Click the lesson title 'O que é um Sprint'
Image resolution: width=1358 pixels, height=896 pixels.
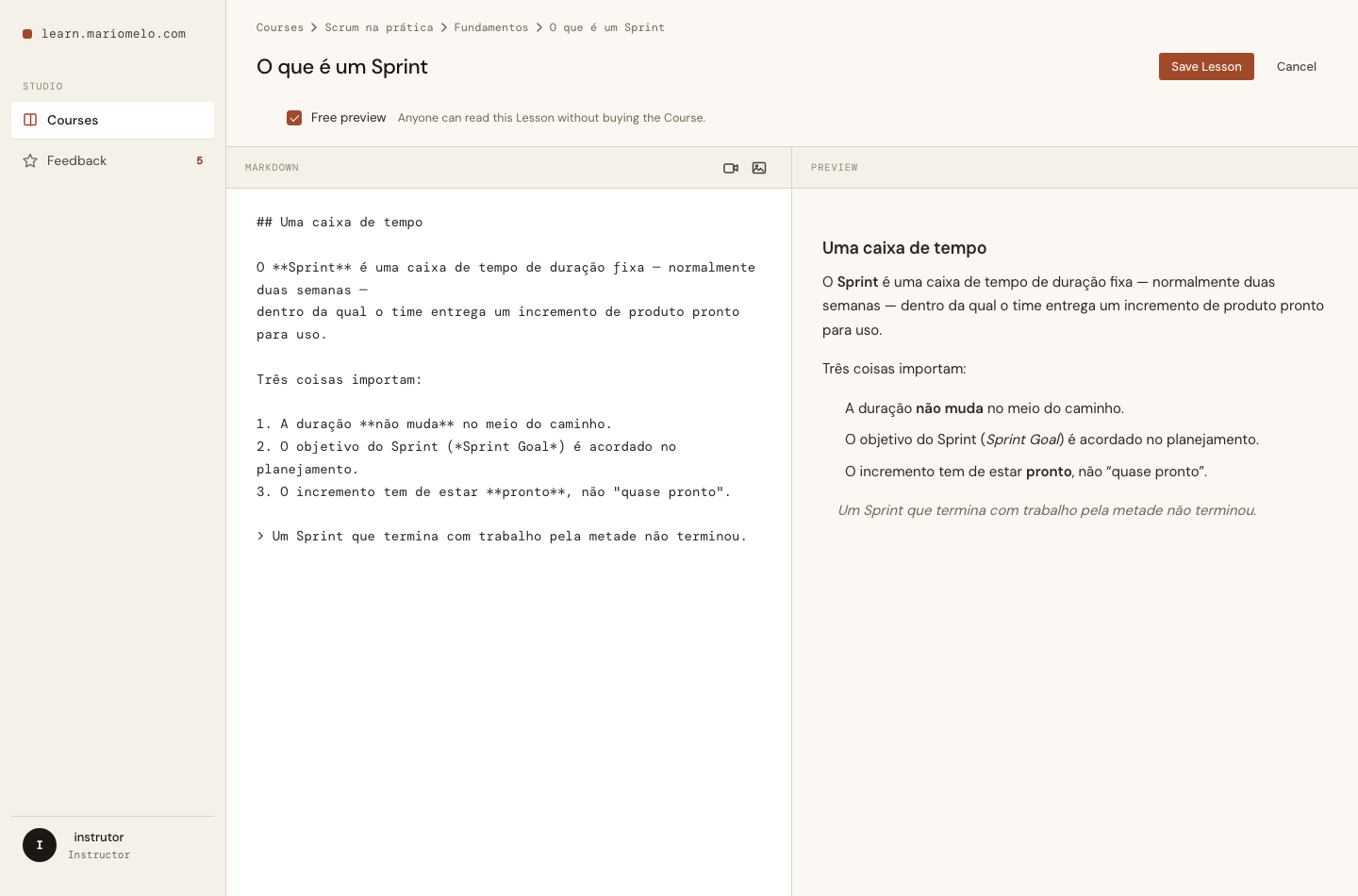(x=342, y=67)
